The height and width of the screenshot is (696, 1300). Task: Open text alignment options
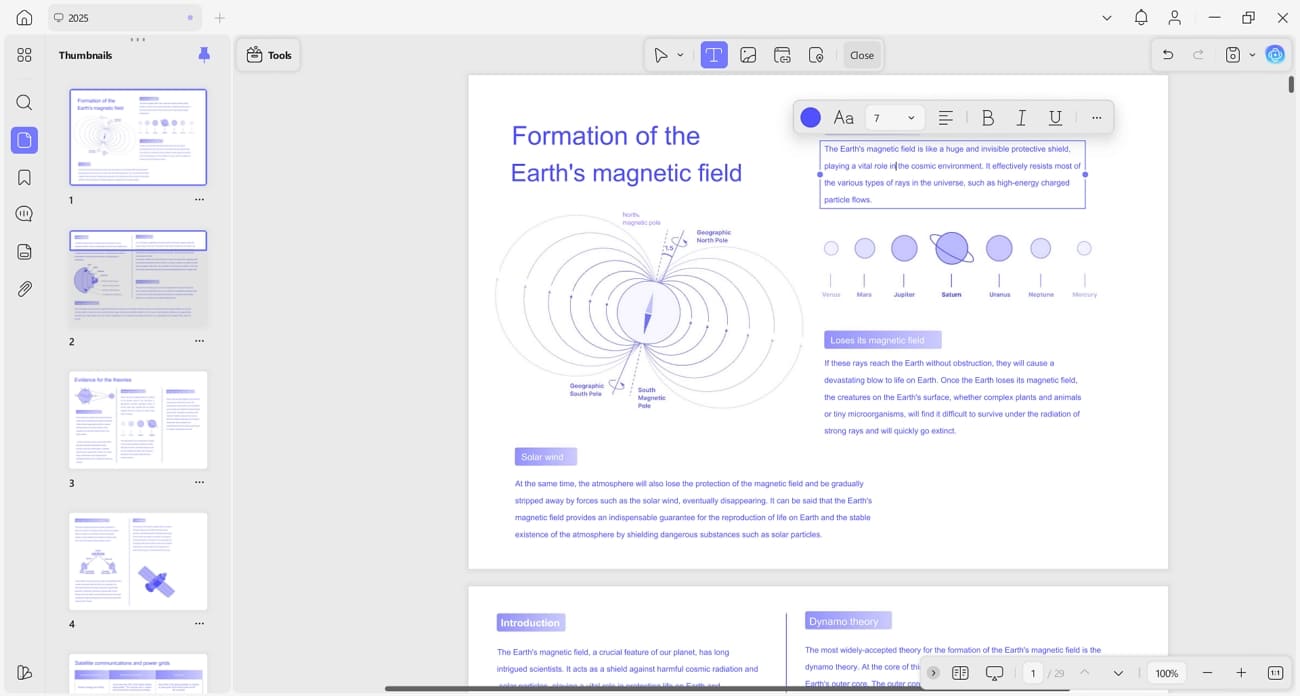pyautogui.click(x=945, y=118)
